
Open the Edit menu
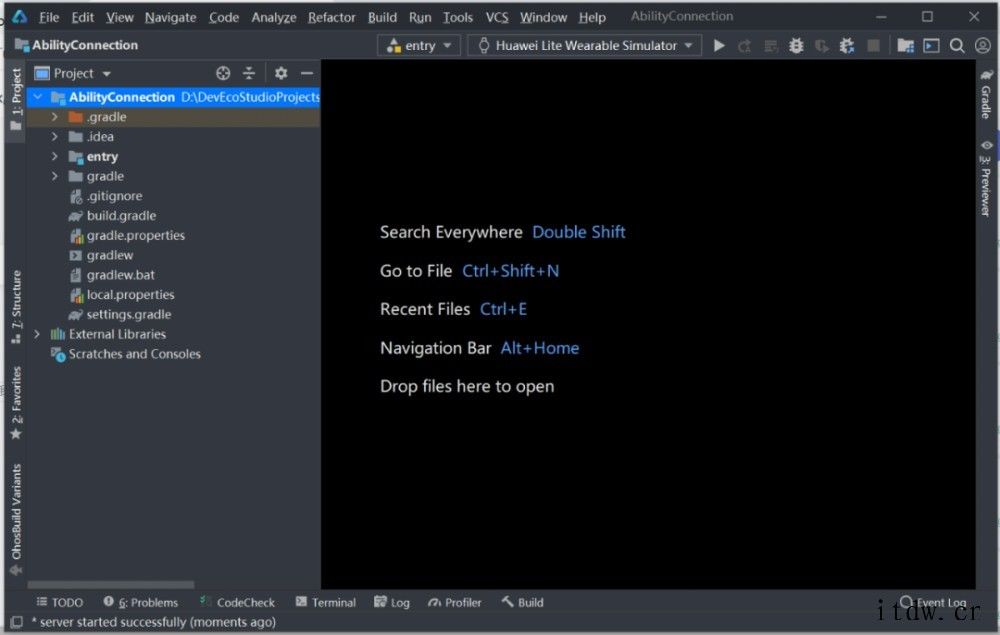coord(82,17)
